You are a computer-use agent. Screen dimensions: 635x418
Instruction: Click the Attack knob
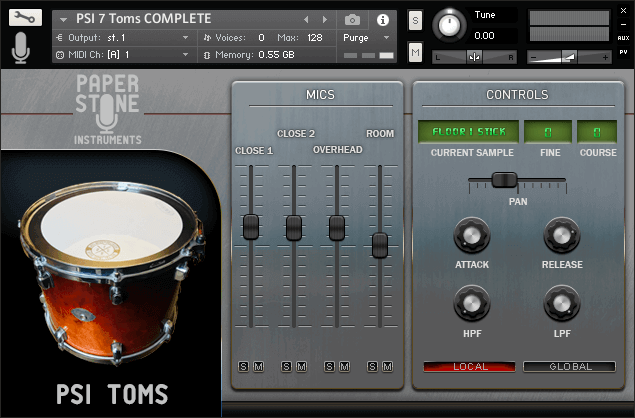tap(472, 235)
